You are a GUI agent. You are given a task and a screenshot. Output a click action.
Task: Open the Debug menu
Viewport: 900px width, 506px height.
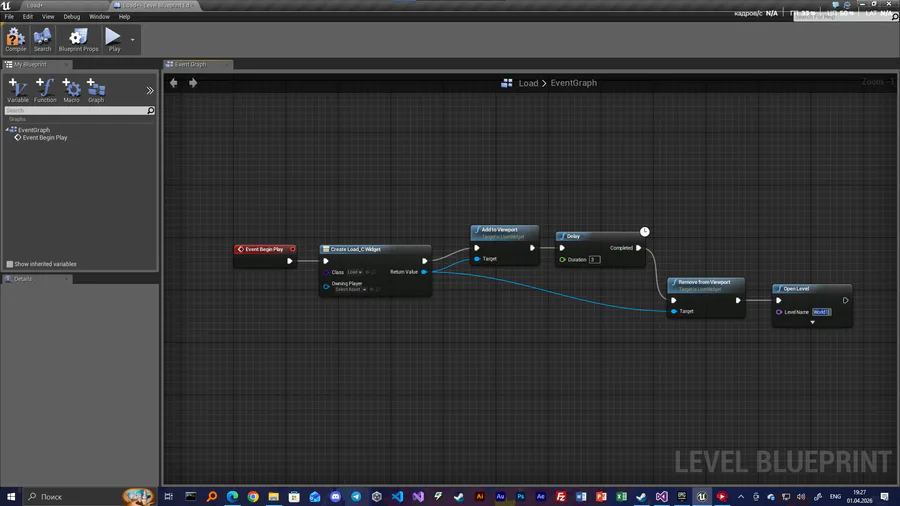coord(72,17)
